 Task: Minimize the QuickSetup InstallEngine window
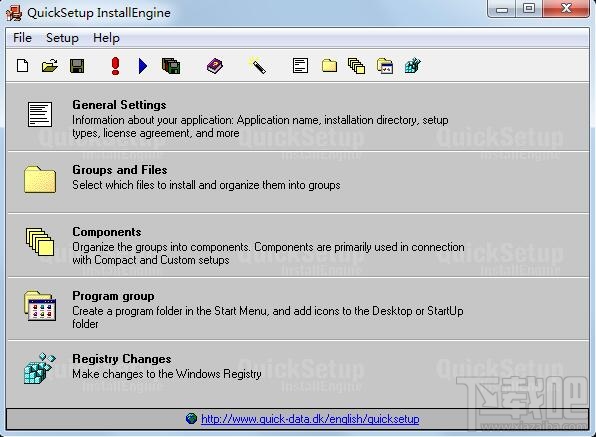point(502,9)
